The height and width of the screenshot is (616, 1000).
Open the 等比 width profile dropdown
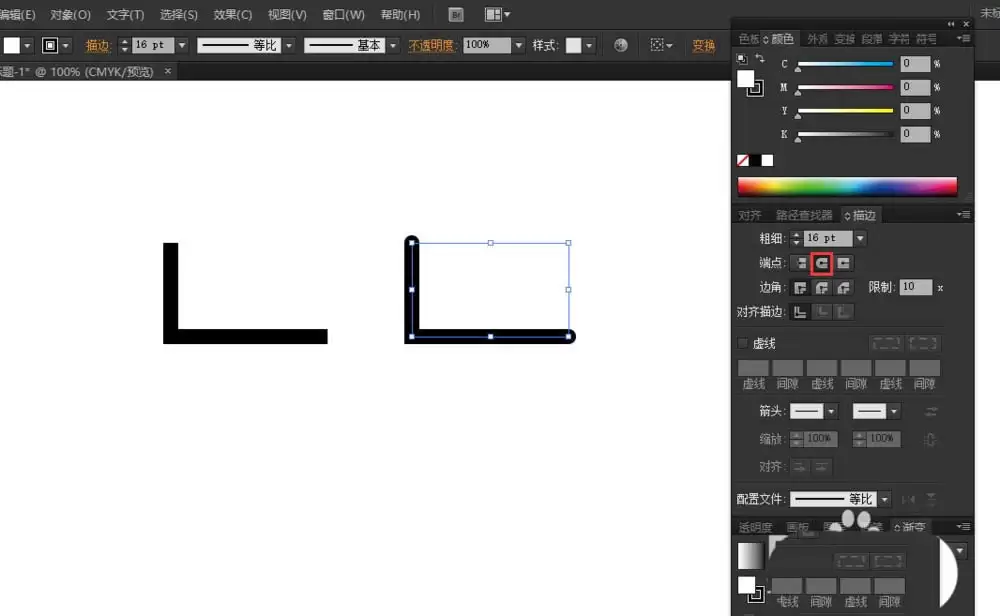(x=289, y=45)
